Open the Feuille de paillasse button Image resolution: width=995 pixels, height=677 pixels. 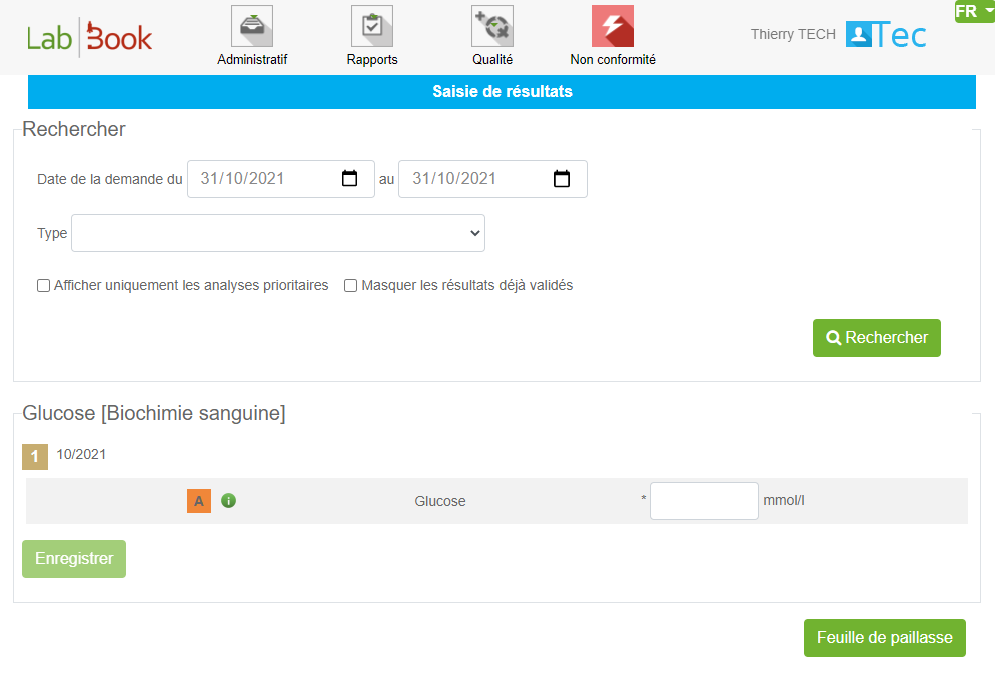tap(884, 638)
